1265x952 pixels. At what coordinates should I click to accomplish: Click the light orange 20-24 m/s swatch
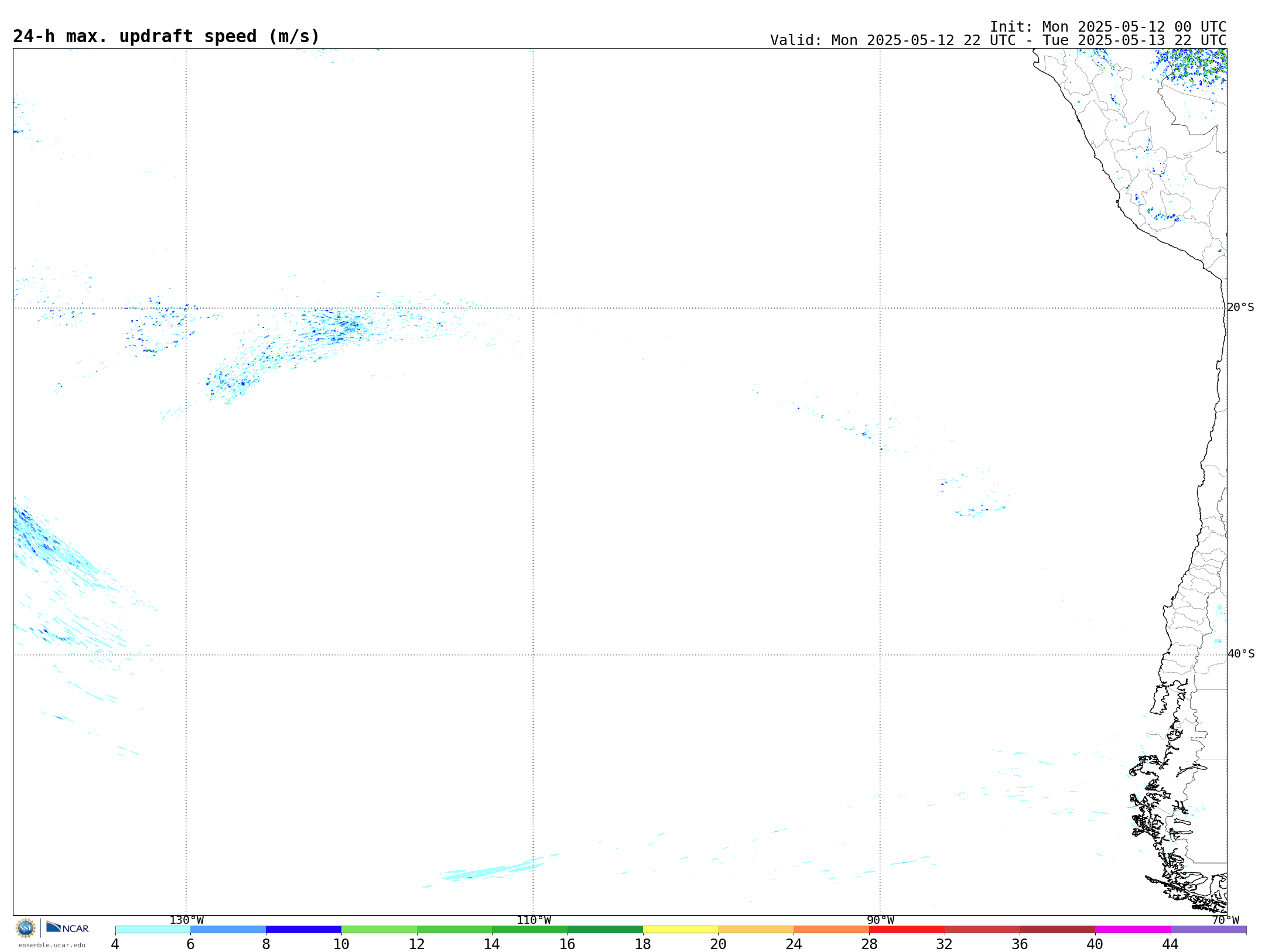(x=756, y=930)
